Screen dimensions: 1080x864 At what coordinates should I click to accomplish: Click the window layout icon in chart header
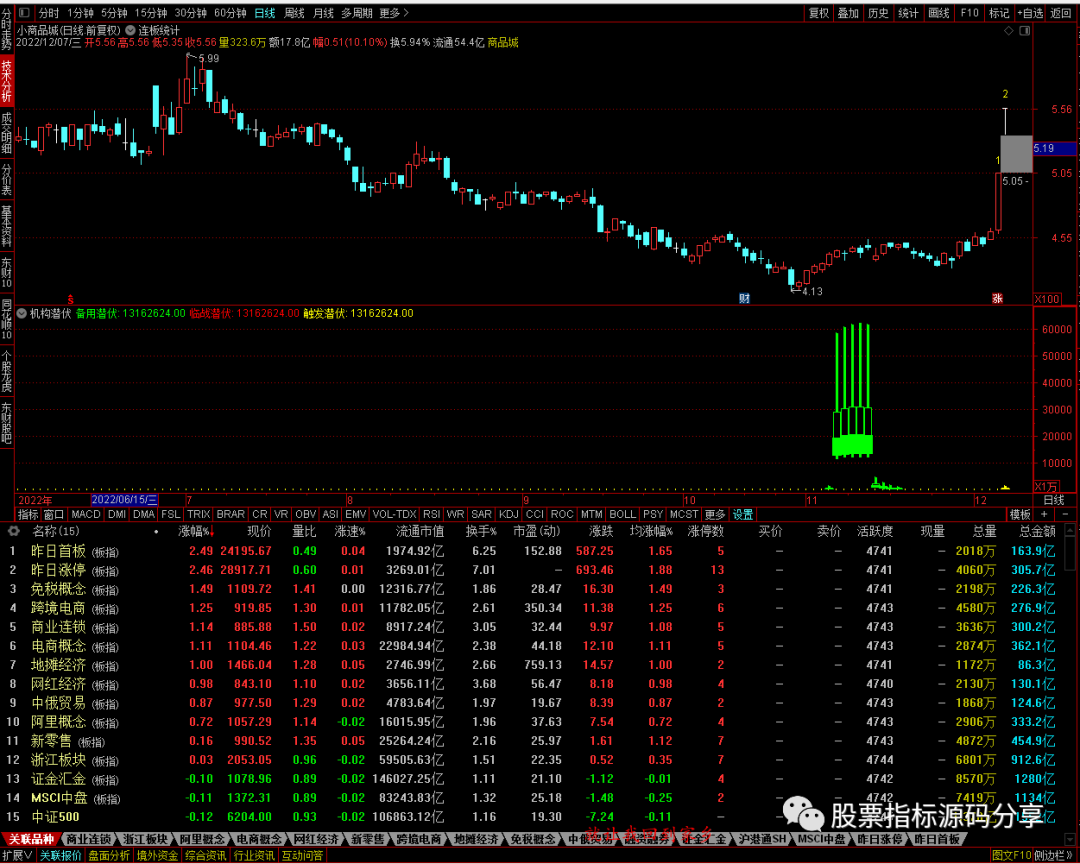point(1025,31)
